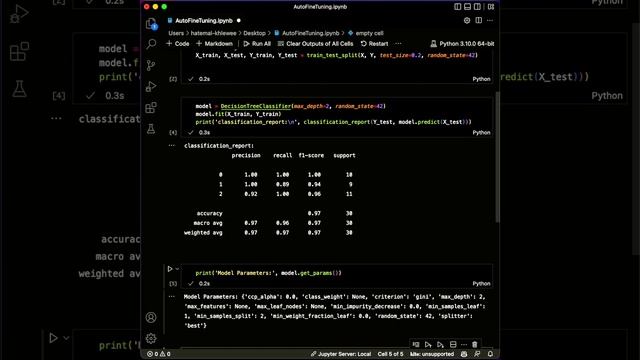Click Cell 5 of 5 status item

point(390,354)
